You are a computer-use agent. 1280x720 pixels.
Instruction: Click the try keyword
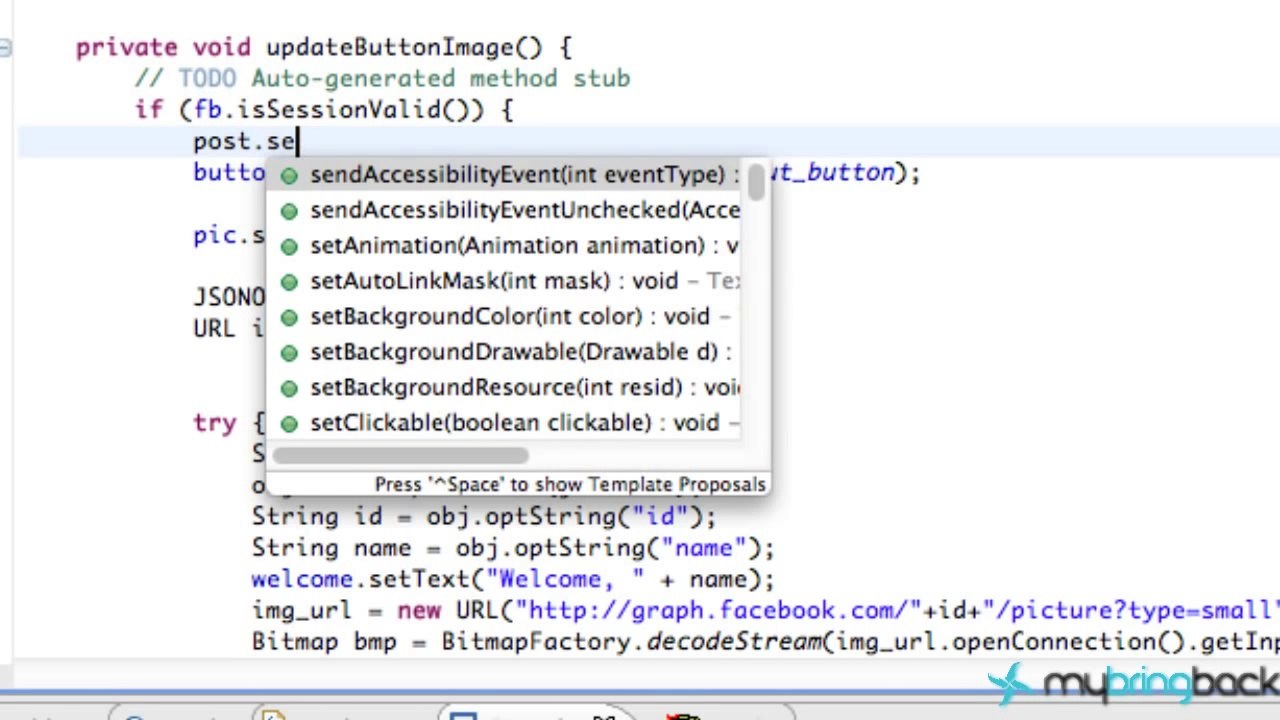pos(215,423)
